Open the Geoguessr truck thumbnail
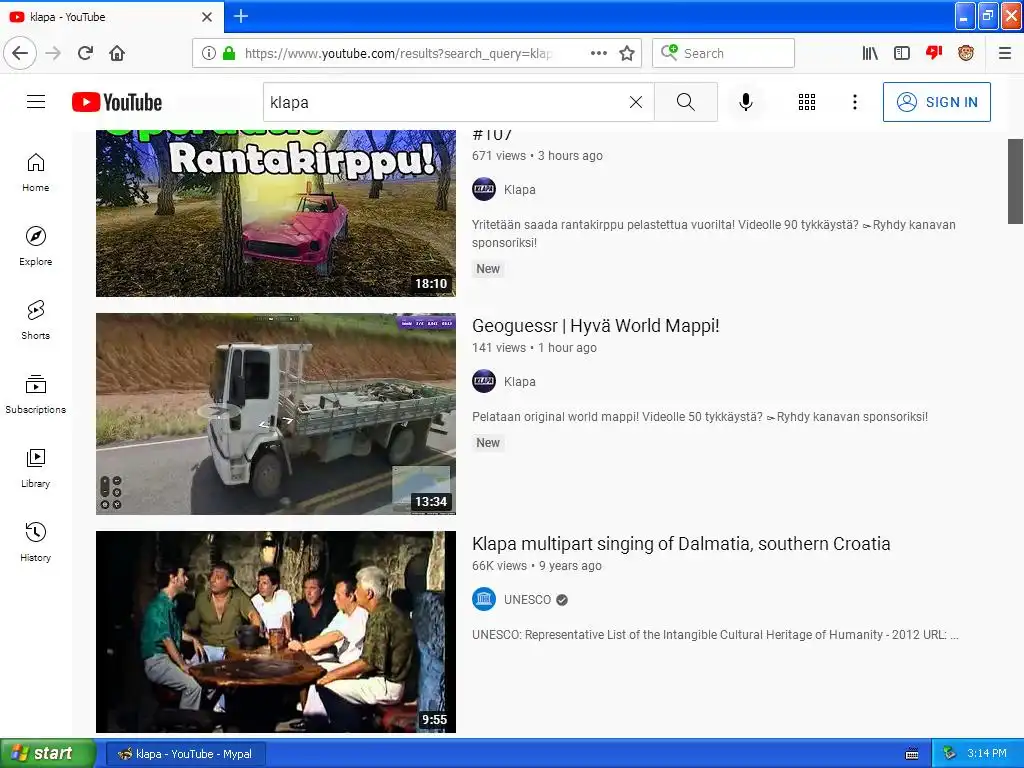Screen dimensions: 1024x768 (x=276, y=413)
